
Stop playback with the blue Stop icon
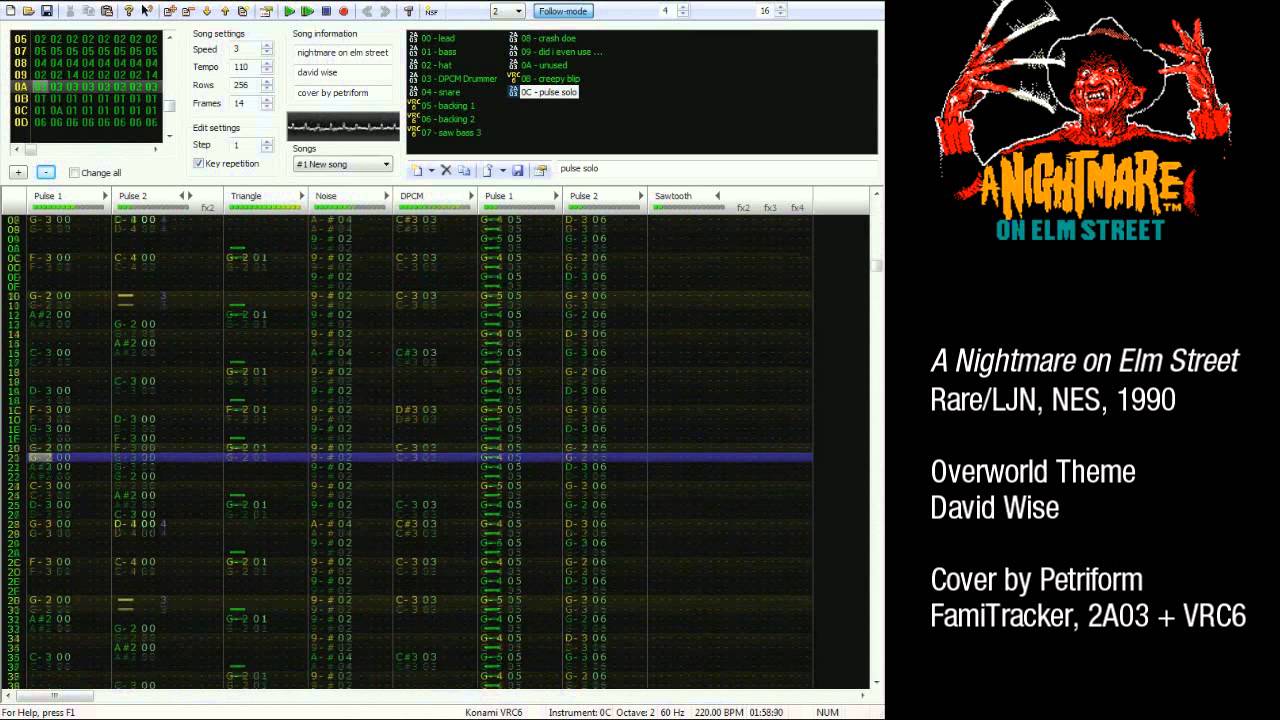tap(326, 11)
